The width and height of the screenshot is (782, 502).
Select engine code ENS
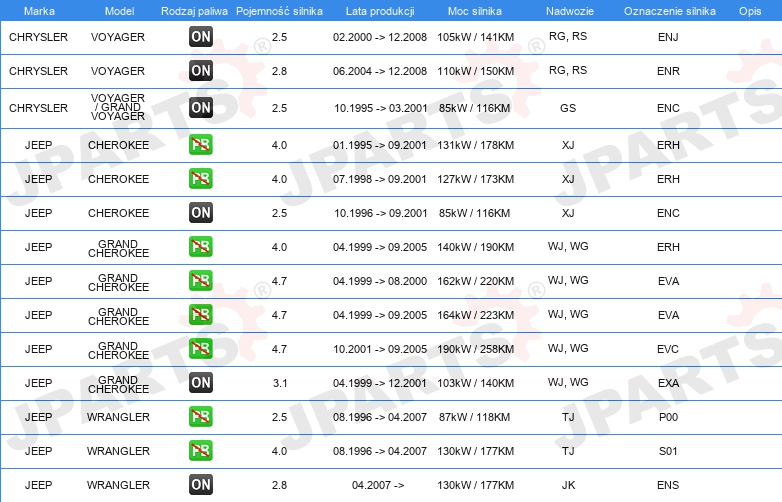click(x=668, y=485)
